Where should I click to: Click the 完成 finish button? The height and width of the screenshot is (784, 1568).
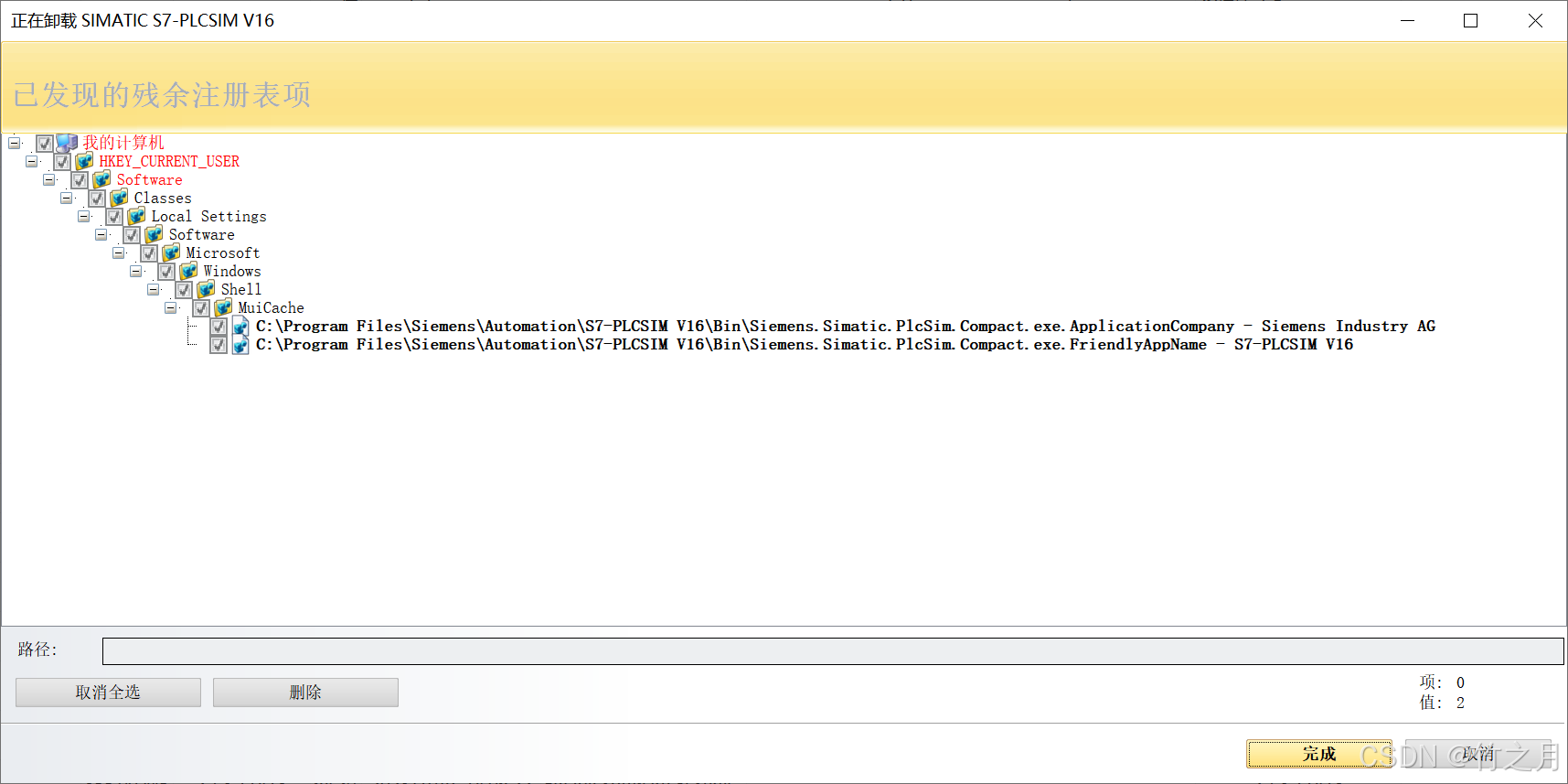coord(1319,754)
